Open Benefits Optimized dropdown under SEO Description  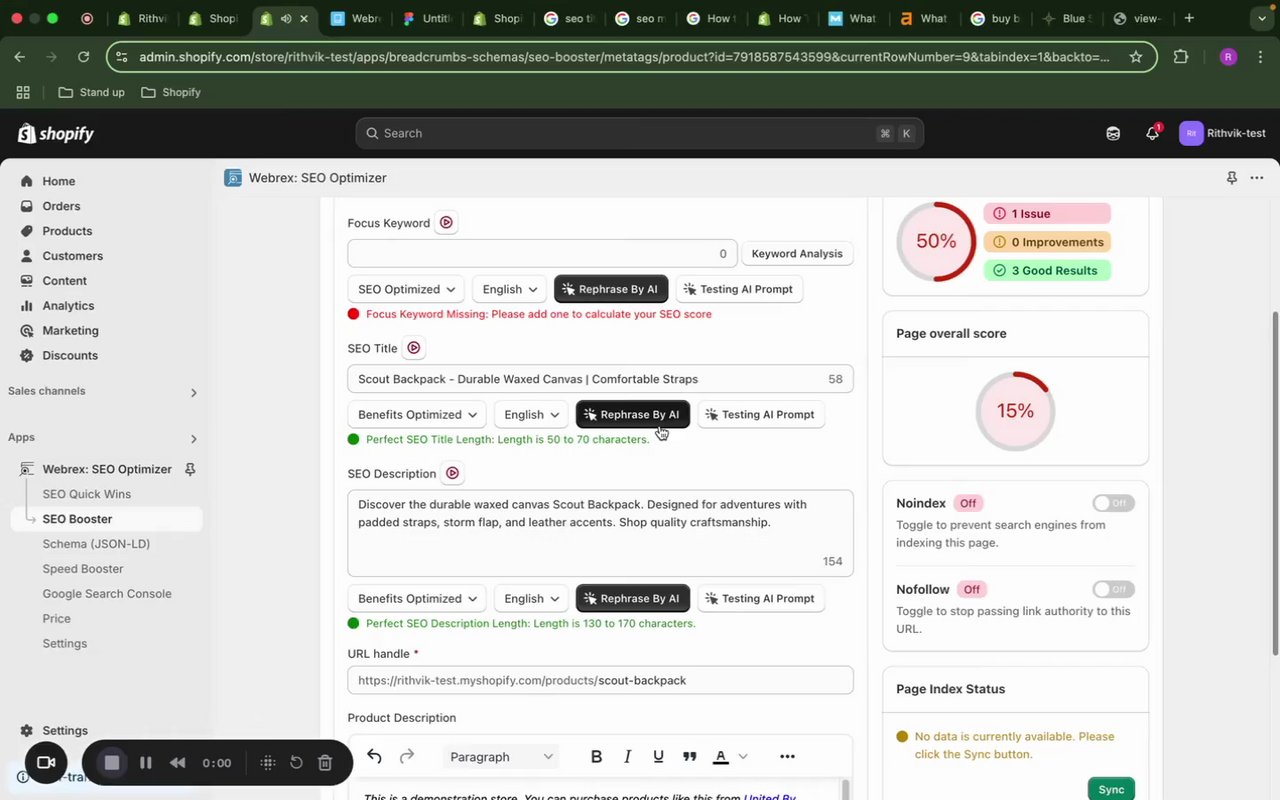(417, 598)
